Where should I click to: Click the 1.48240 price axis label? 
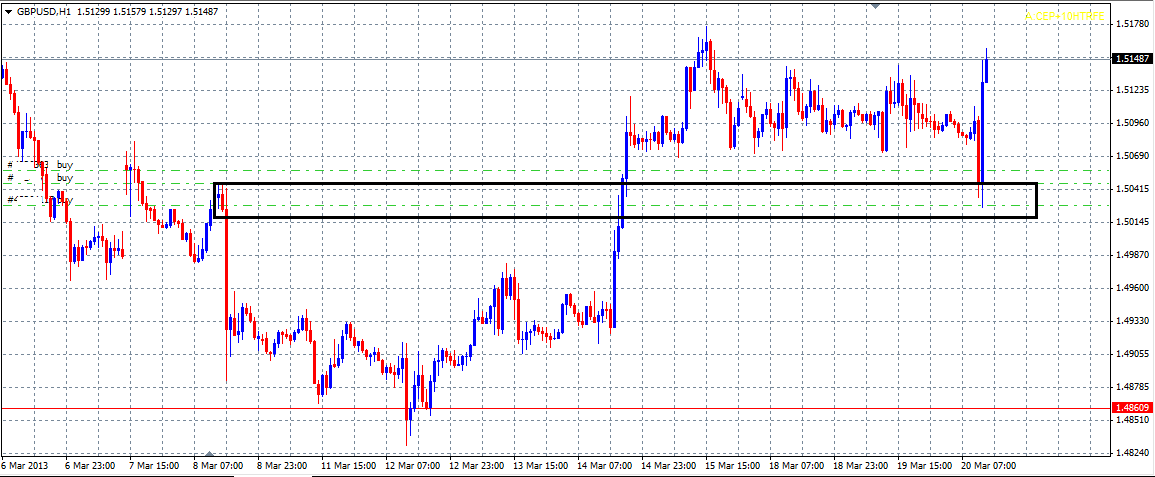coord(1131,453)
